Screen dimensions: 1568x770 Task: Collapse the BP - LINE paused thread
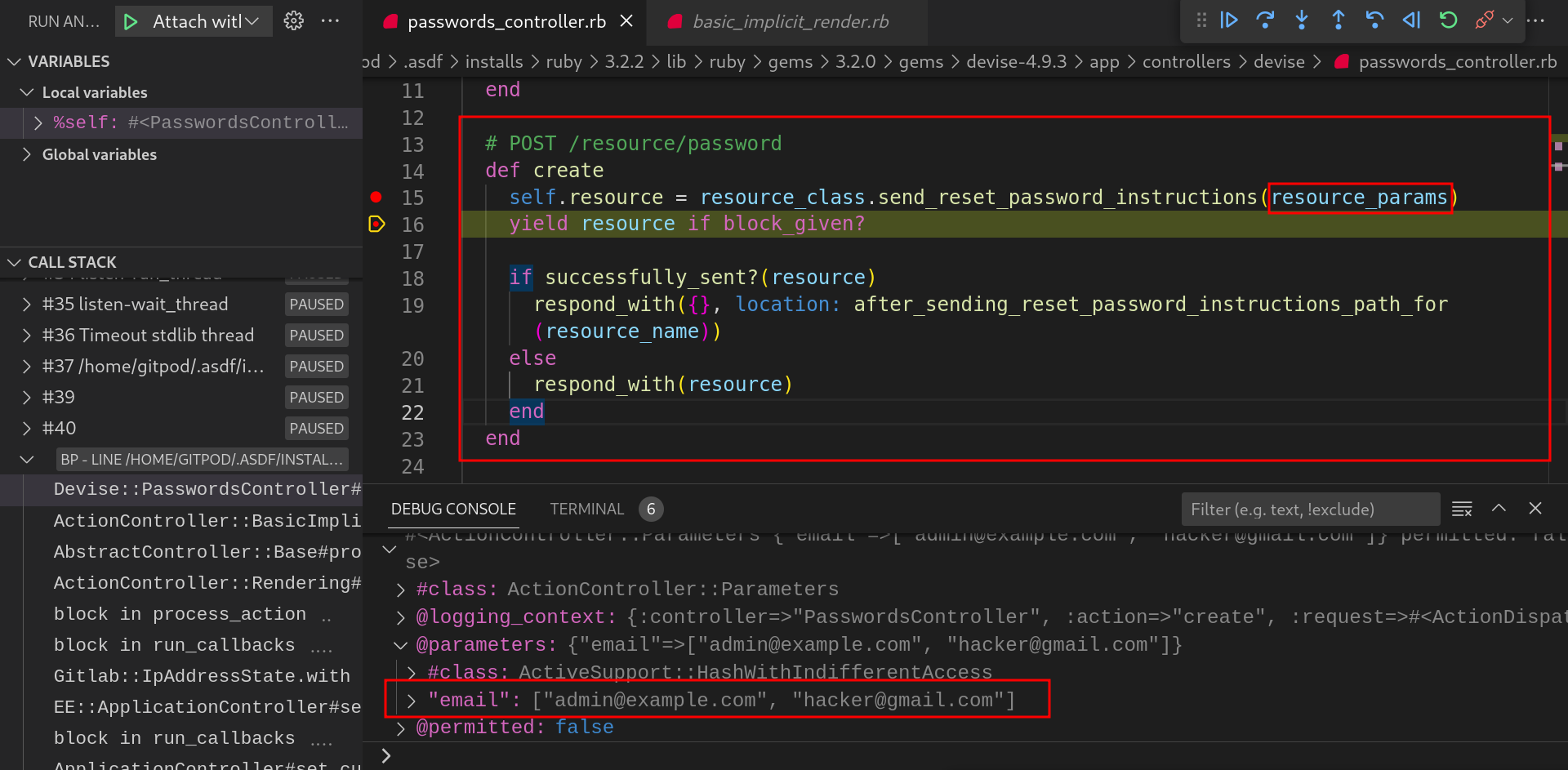click(27, 459)
